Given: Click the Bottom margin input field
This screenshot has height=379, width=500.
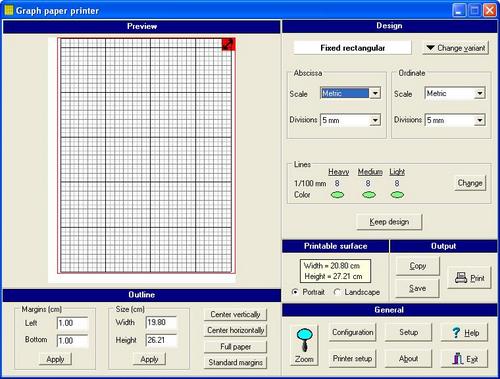Looking at the screenshot, I should click(x=72, y=341).
